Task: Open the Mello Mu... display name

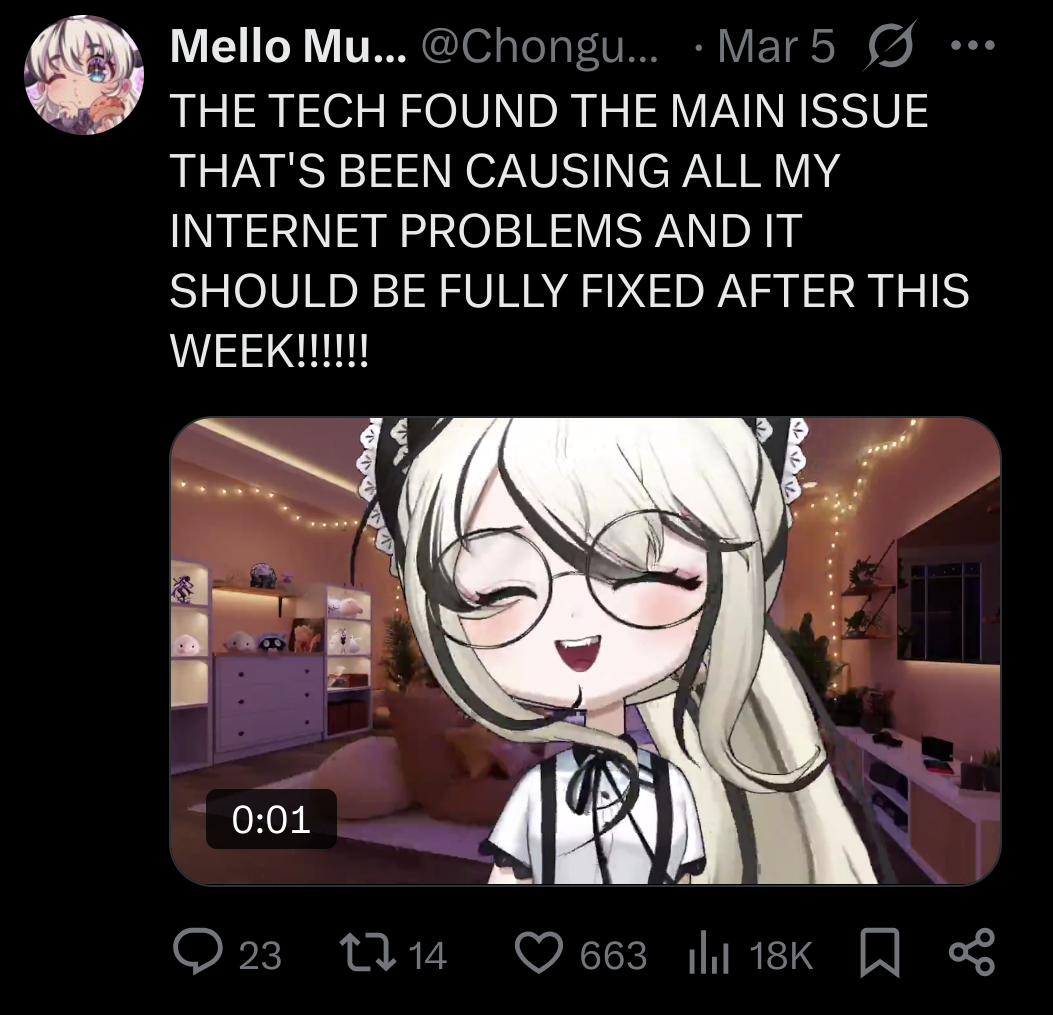Action: point(288,46)
